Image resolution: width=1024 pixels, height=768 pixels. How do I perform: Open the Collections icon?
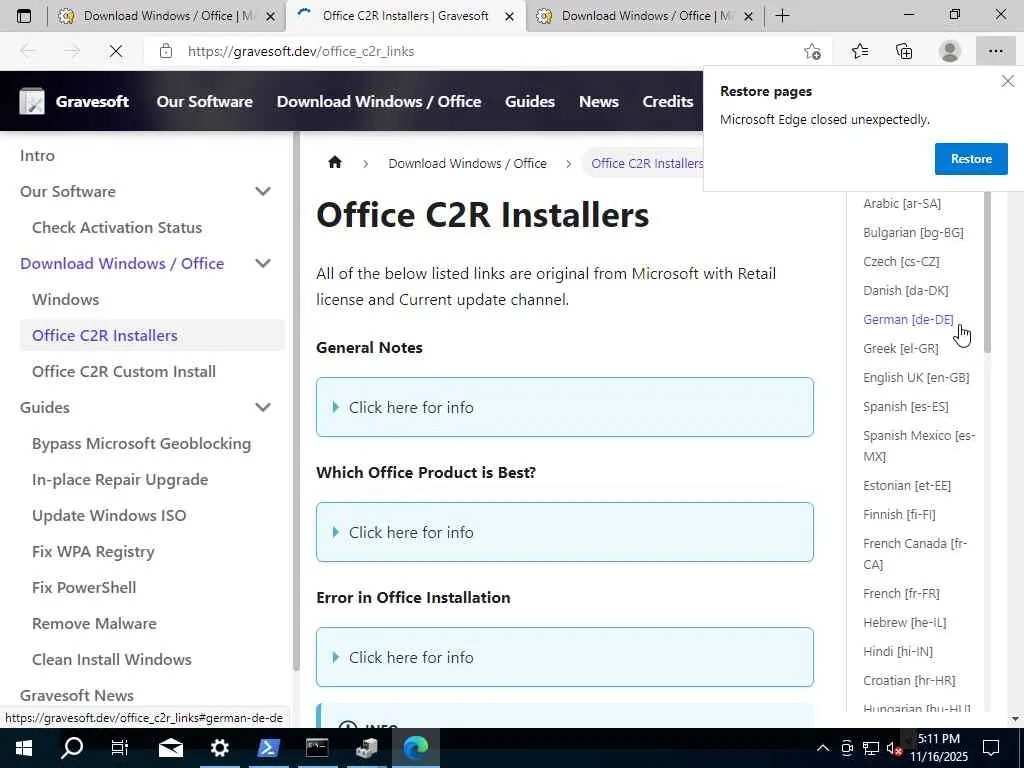tap(904, 51)
